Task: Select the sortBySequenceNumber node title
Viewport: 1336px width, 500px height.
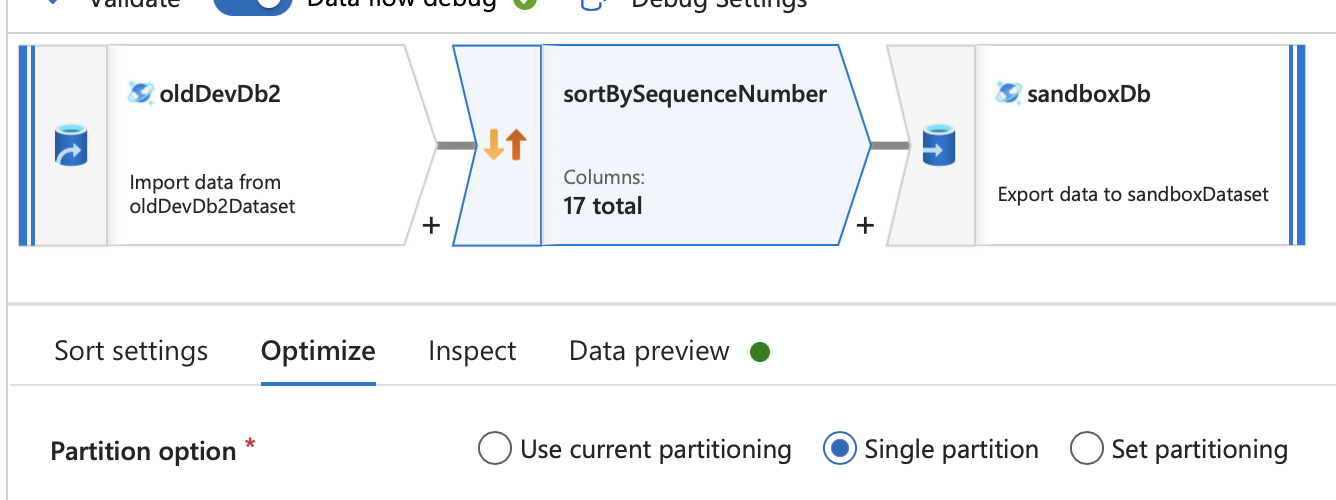Action: [695, 95]
